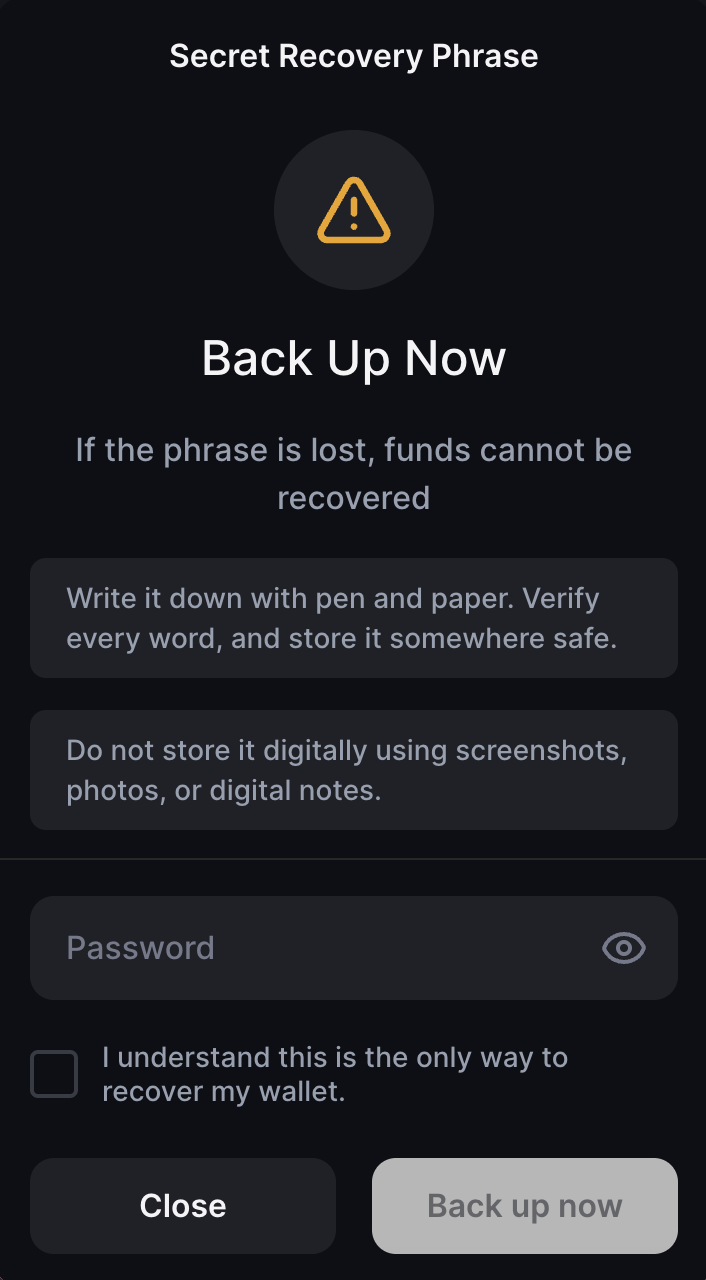
Task: Click the word "Phrase" in the header
Action: [x=485, y=56]
